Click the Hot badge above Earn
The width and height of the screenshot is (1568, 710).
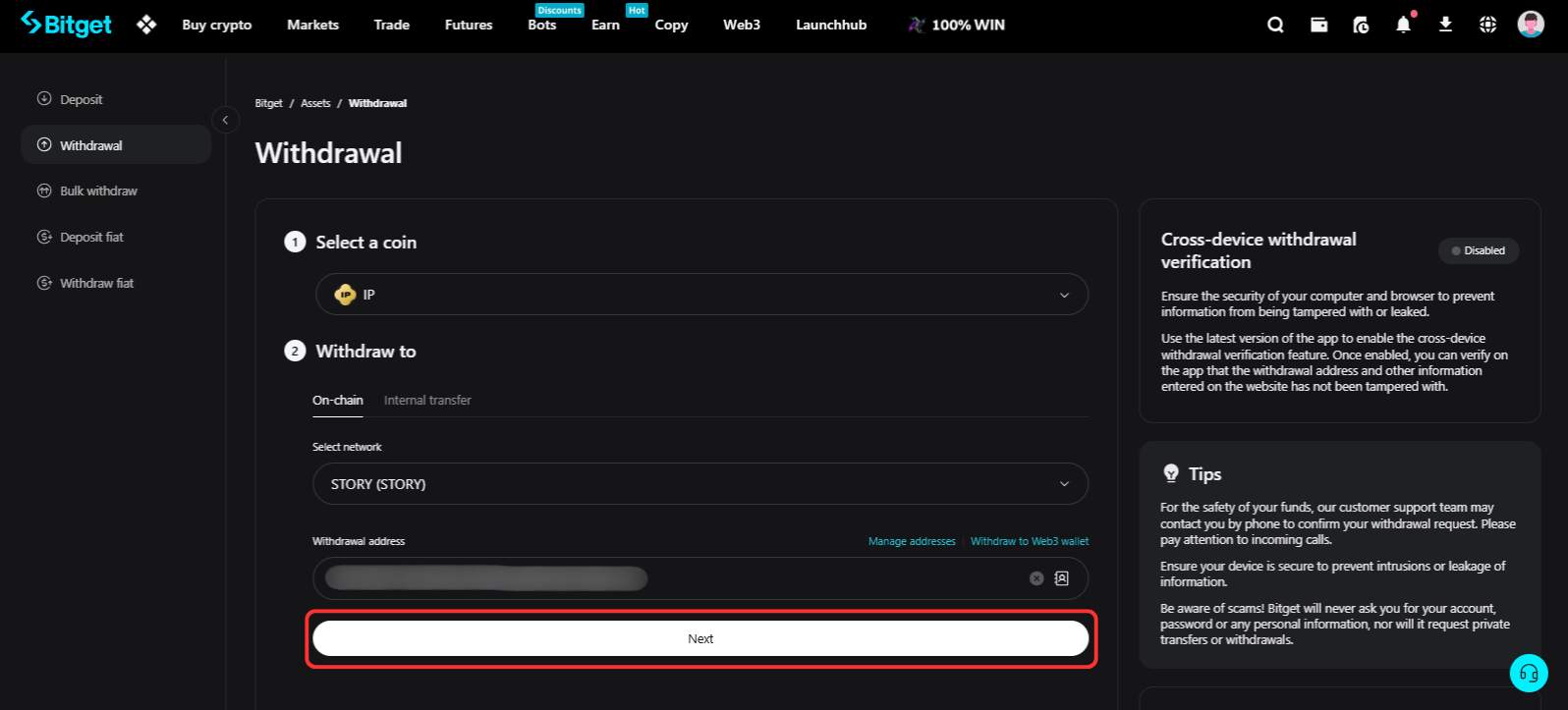[637, 10]
